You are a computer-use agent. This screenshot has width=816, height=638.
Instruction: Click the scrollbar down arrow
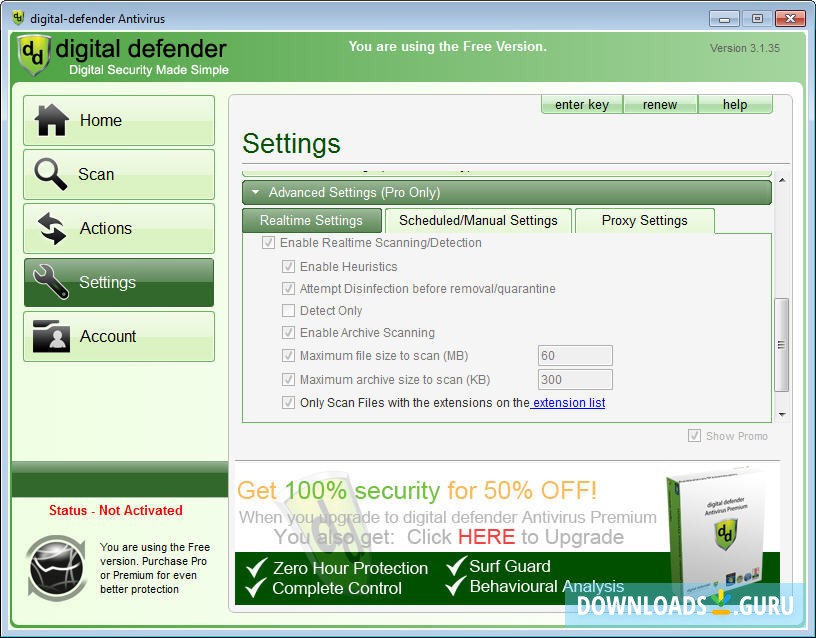pos(782,415)
